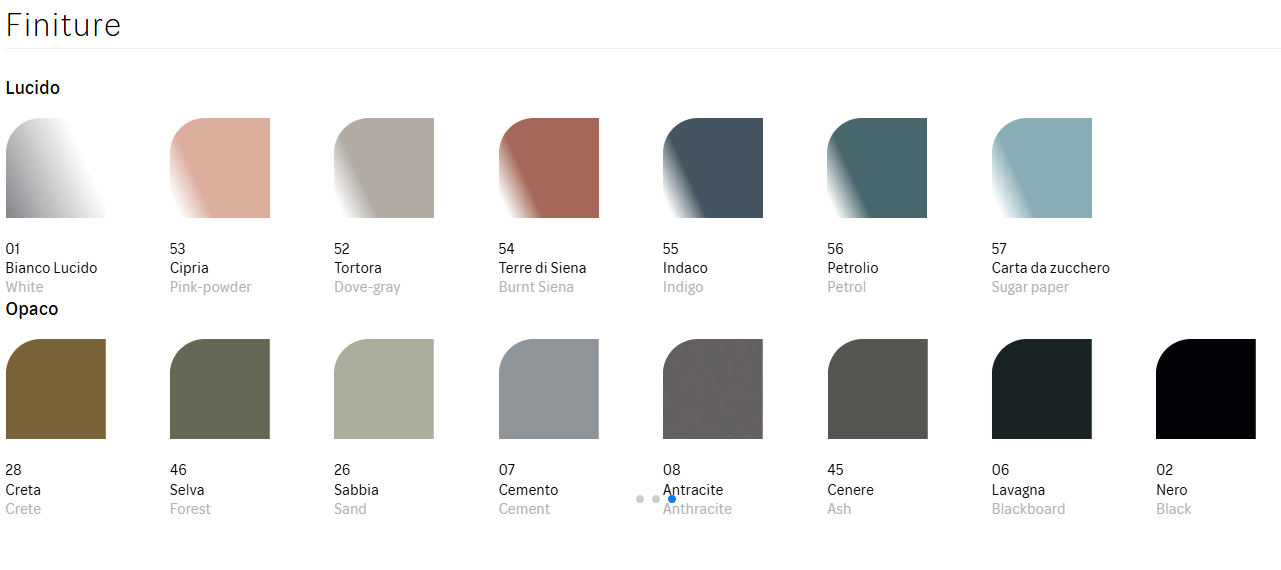Choose the Cipria pink-powder glossy swatch
Screen dimensions: 1281x570
coord(220,168)
